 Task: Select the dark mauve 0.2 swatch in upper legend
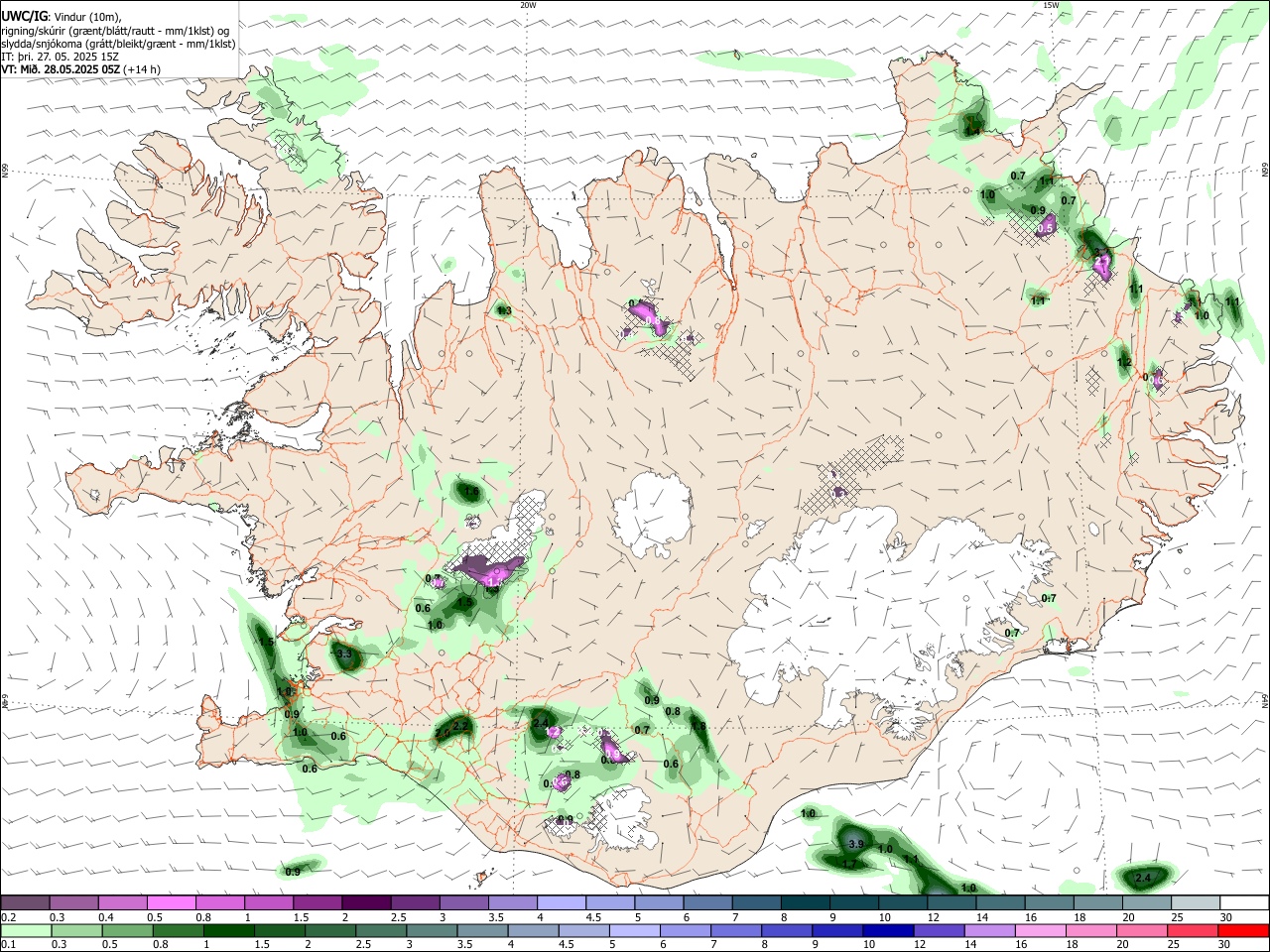[x=25, y=902]
